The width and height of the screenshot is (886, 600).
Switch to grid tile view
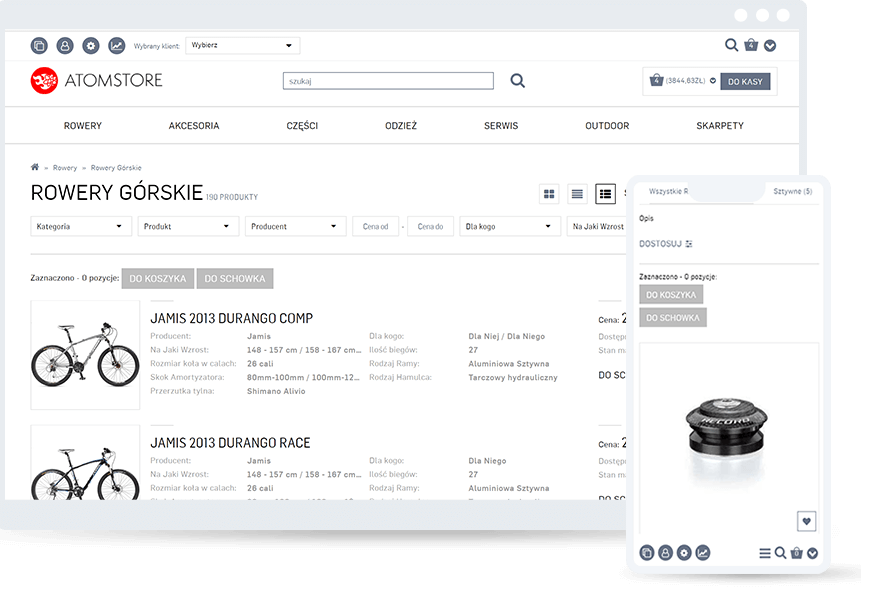[x=549, y=194]
